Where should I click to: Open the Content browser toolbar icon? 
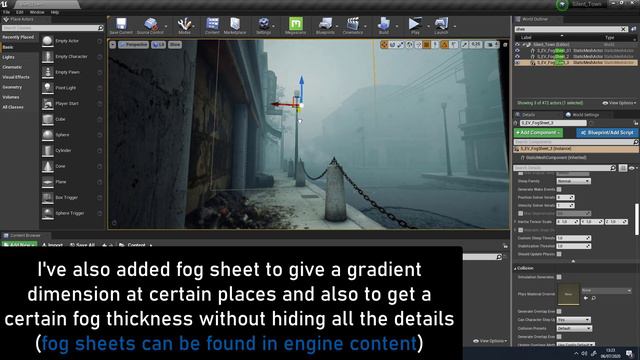[x=212, y=24]
